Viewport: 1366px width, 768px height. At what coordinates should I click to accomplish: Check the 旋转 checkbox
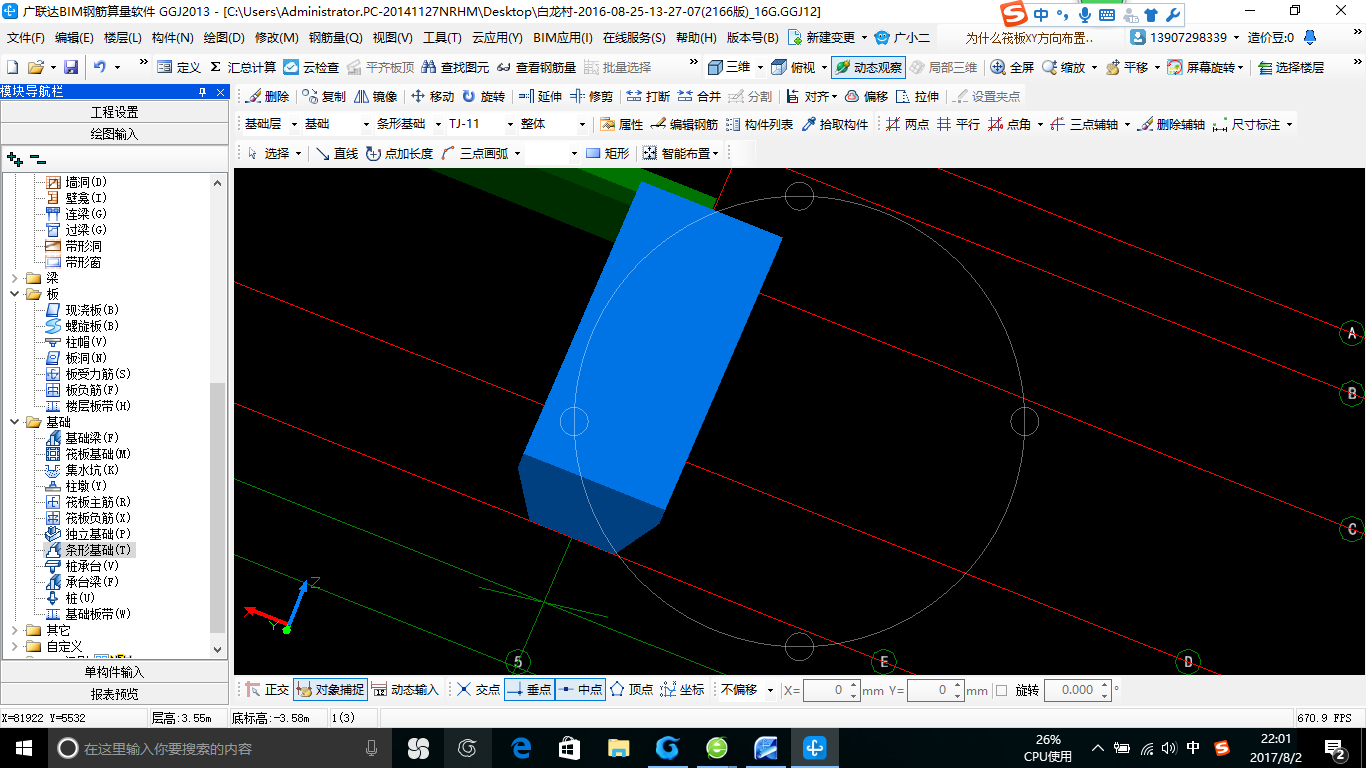(x=1002, y=690)
